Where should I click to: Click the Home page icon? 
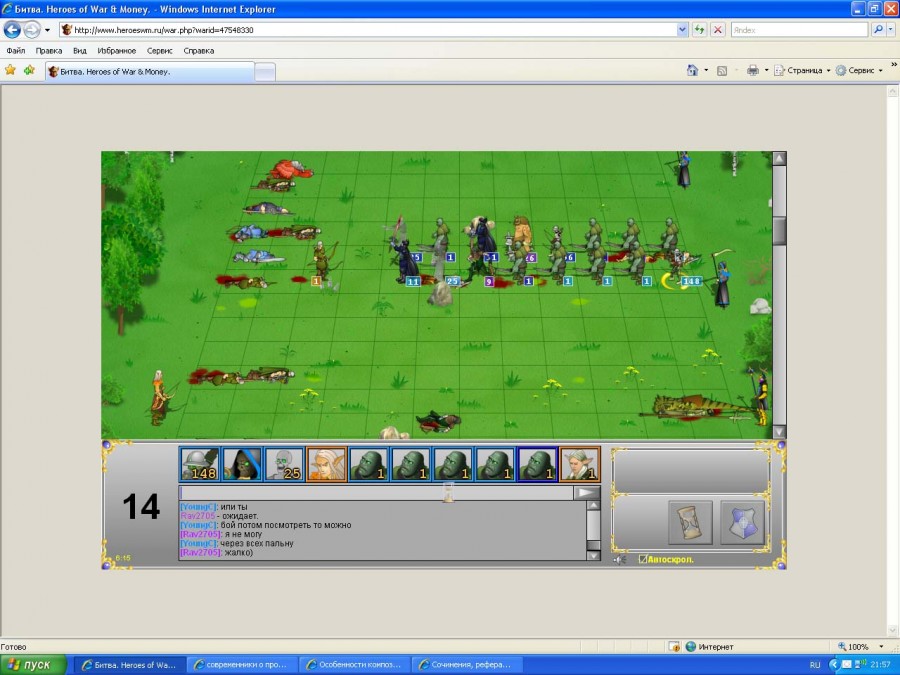[x=692, y=70]
